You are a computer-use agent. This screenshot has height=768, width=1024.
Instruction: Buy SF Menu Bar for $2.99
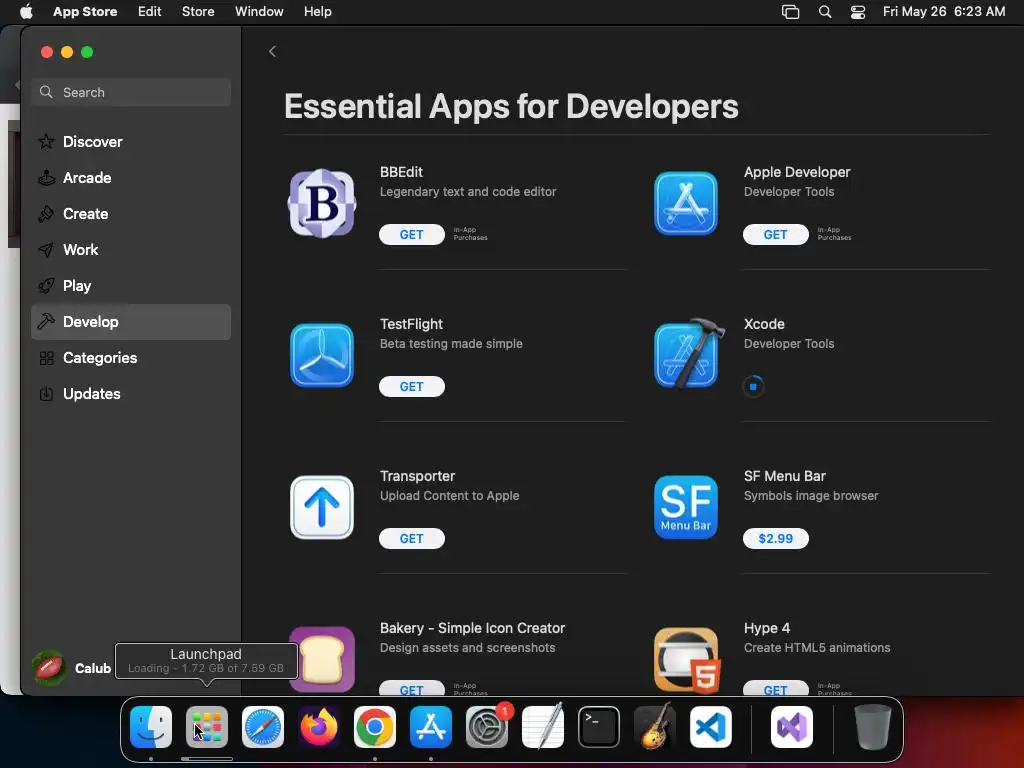click(x=775, y=539)
